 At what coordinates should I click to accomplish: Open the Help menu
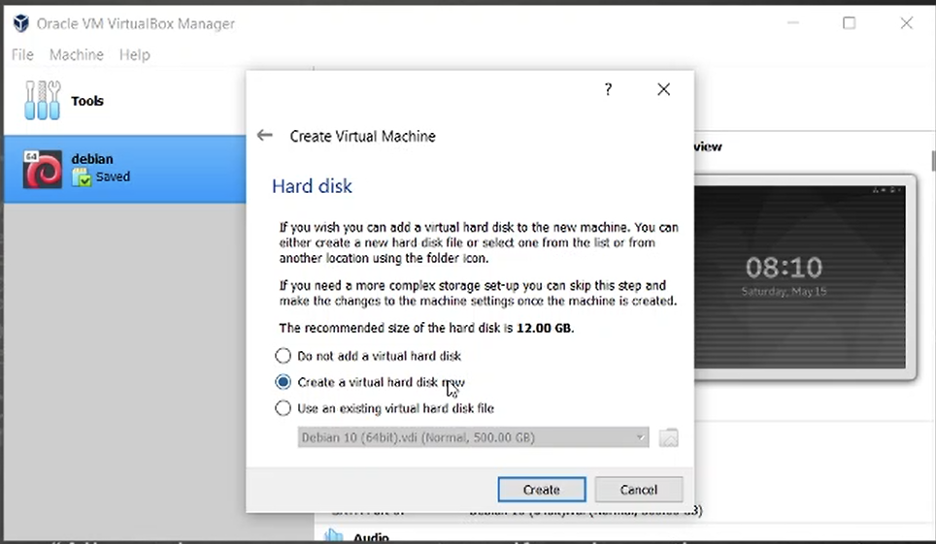point(134,55)
